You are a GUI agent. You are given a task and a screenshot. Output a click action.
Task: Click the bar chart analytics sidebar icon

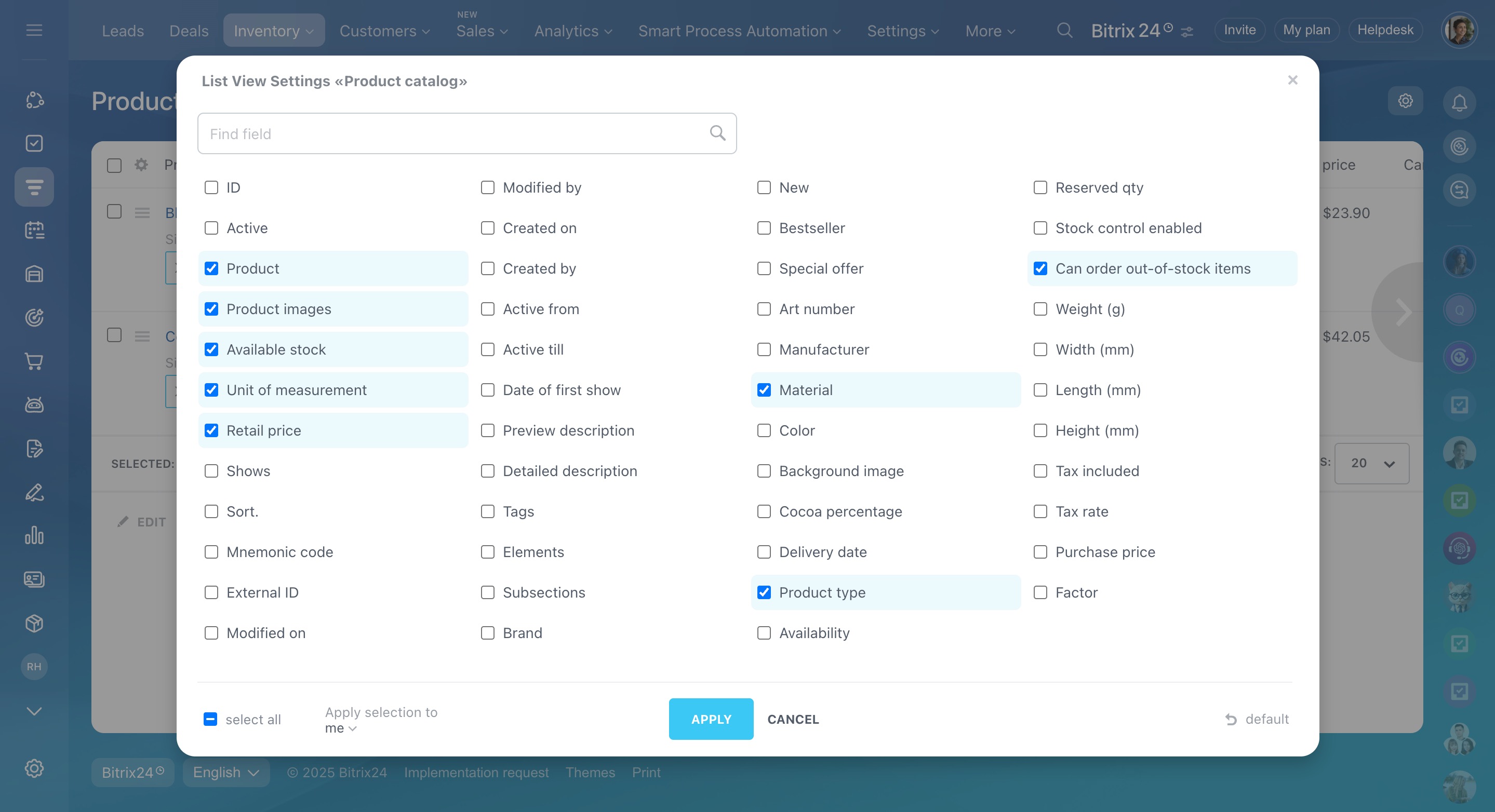[x=34, y=535]
